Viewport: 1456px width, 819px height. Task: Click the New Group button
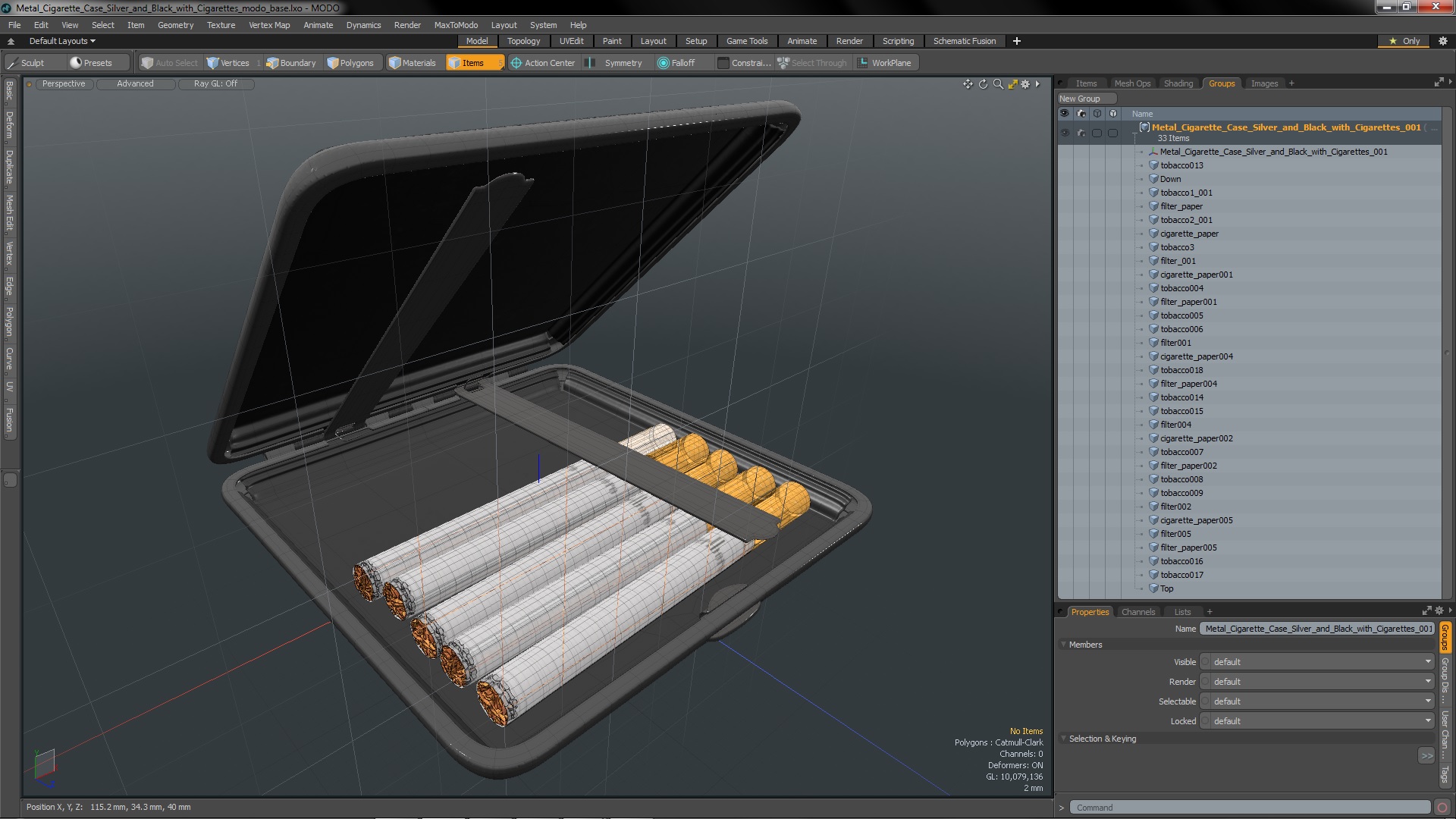pos(1086,99)
